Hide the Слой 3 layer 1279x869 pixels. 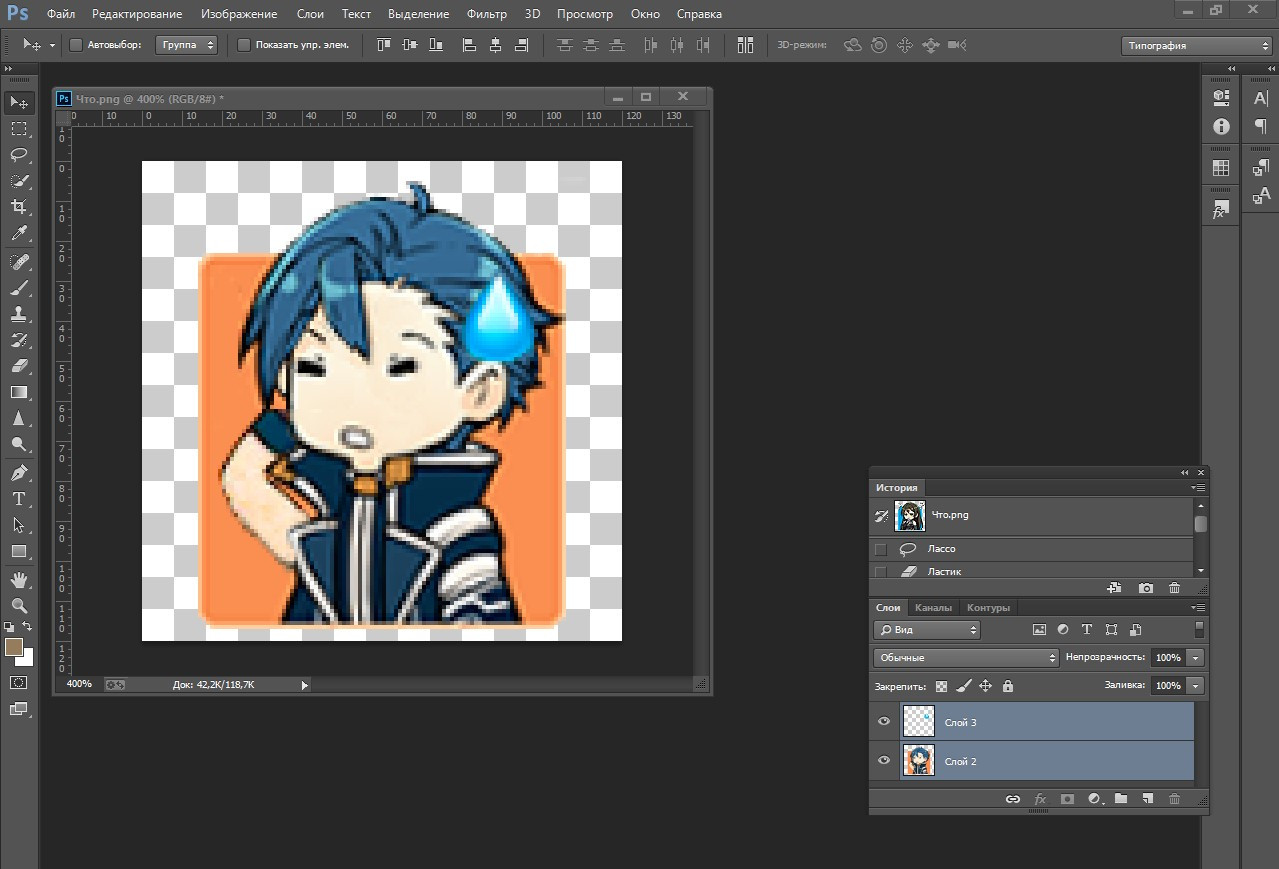pos(883,722)
